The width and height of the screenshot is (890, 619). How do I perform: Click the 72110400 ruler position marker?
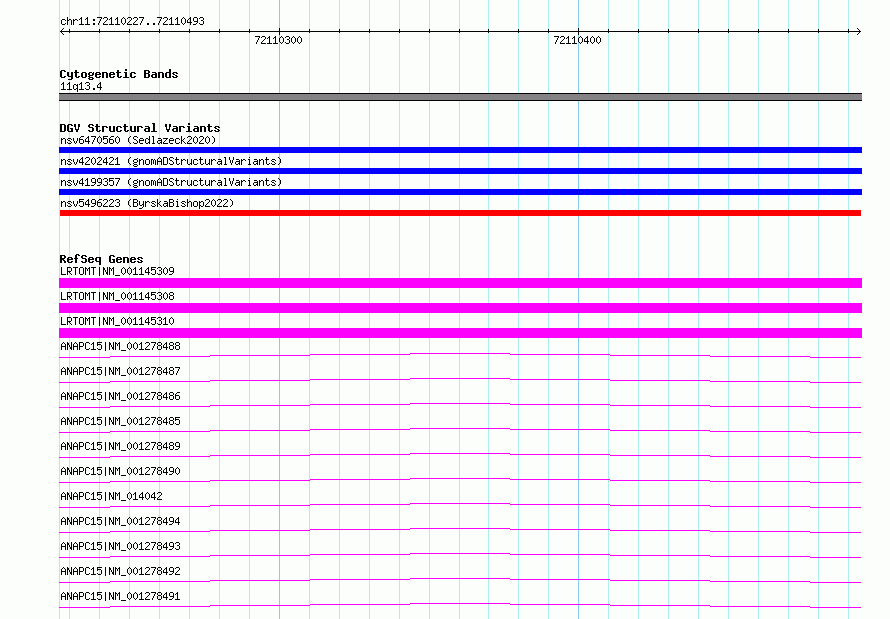coord(577,40)
